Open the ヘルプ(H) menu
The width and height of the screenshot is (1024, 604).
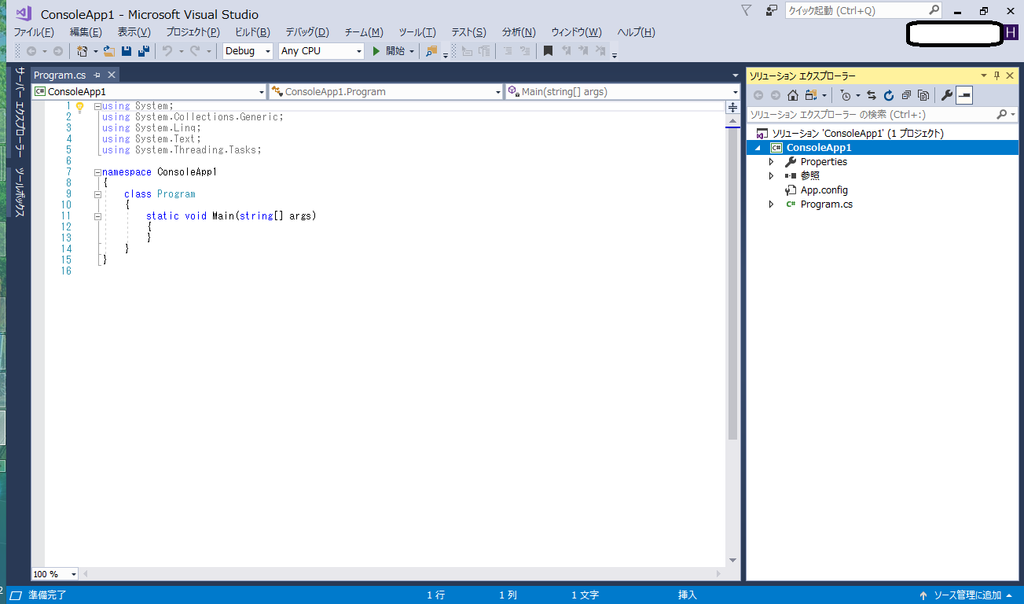coord(636,32)
